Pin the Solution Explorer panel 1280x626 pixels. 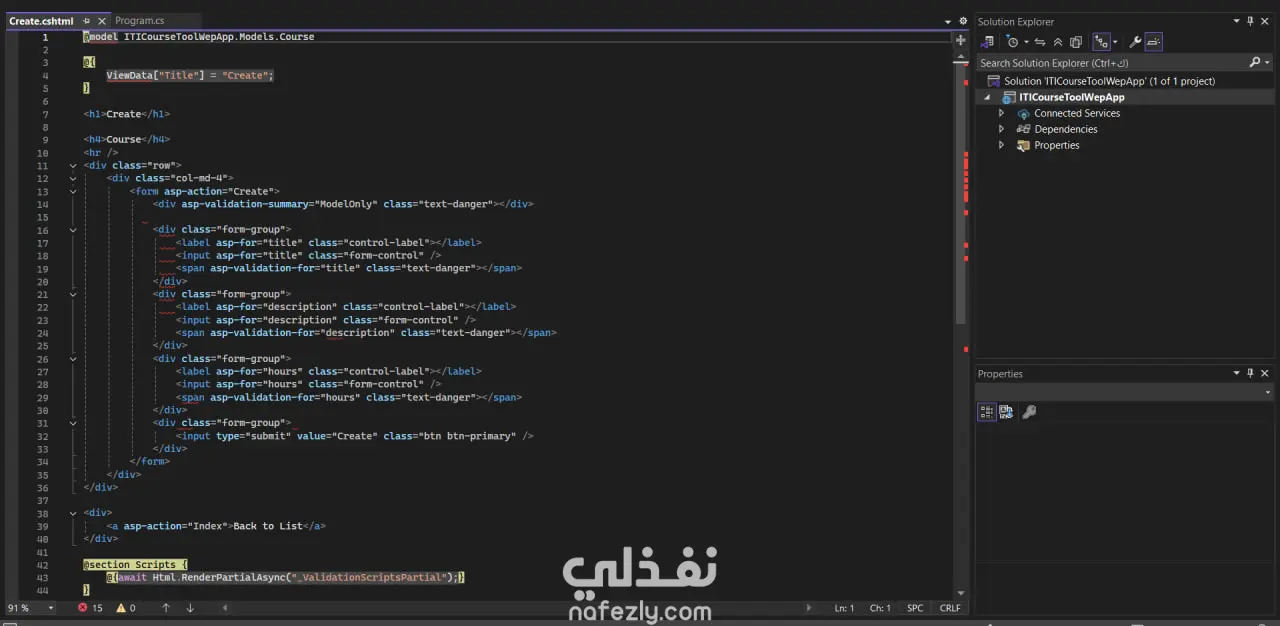tap(1250, 21)
